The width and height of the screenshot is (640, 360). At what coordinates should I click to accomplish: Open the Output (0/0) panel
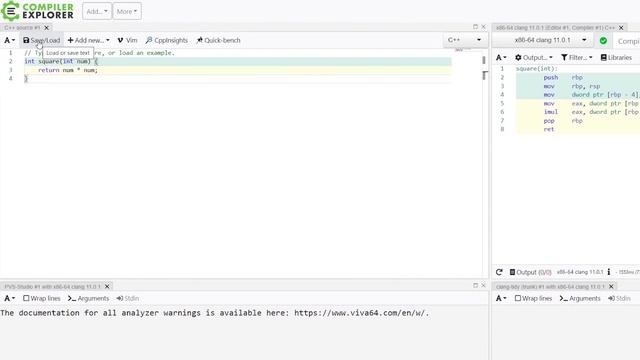point(530,272)
